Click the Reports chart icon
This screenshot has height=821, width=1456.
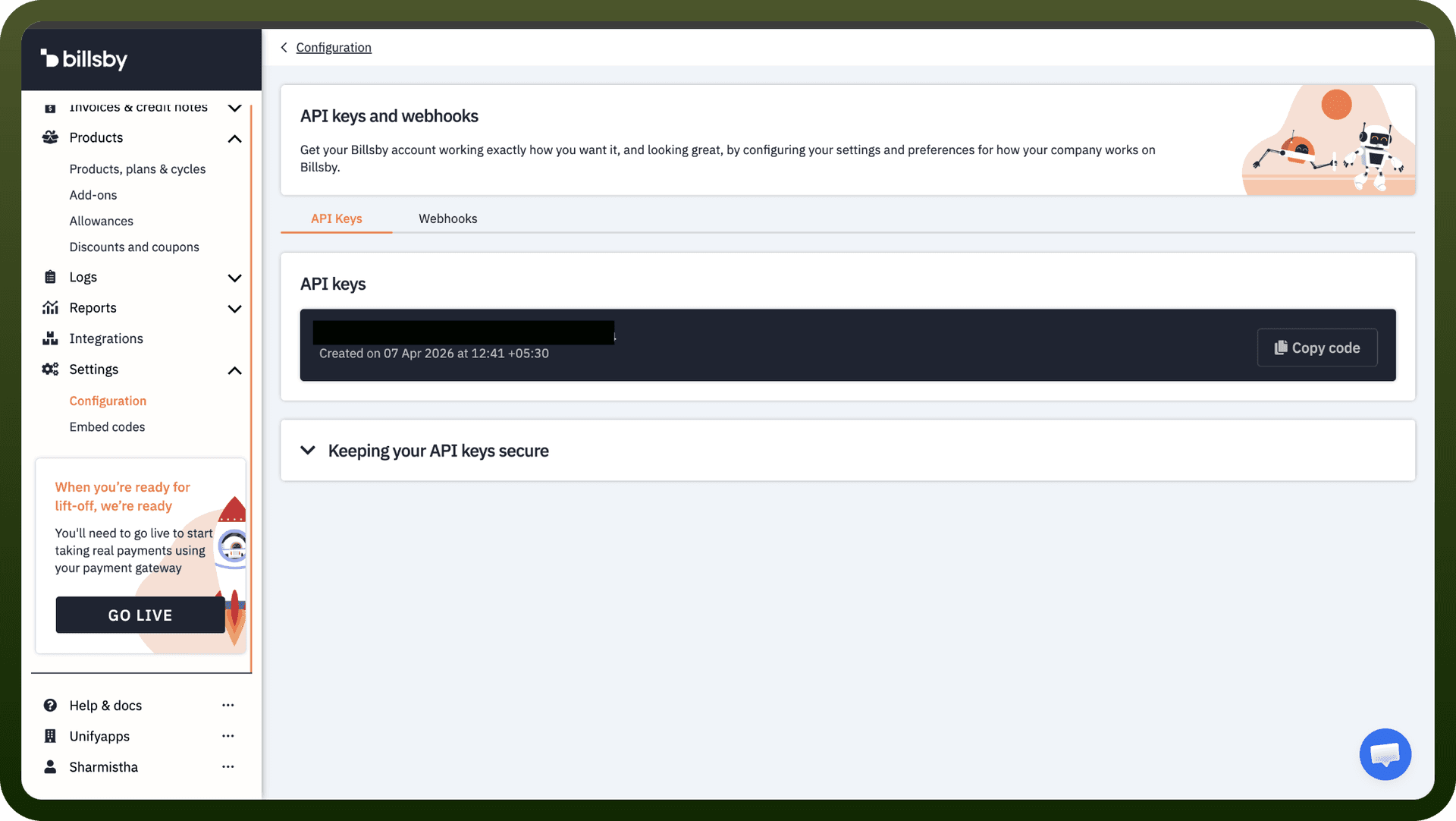(x=50, y=307)
